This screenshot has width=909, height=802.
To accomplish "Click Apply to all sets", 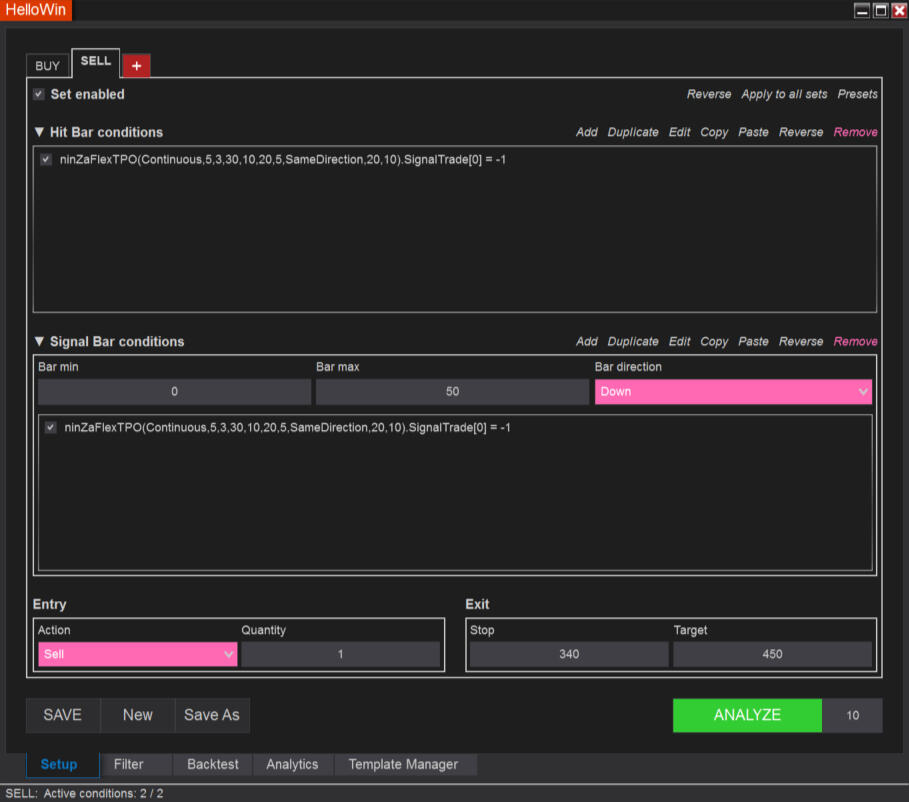I will (784, 94).
